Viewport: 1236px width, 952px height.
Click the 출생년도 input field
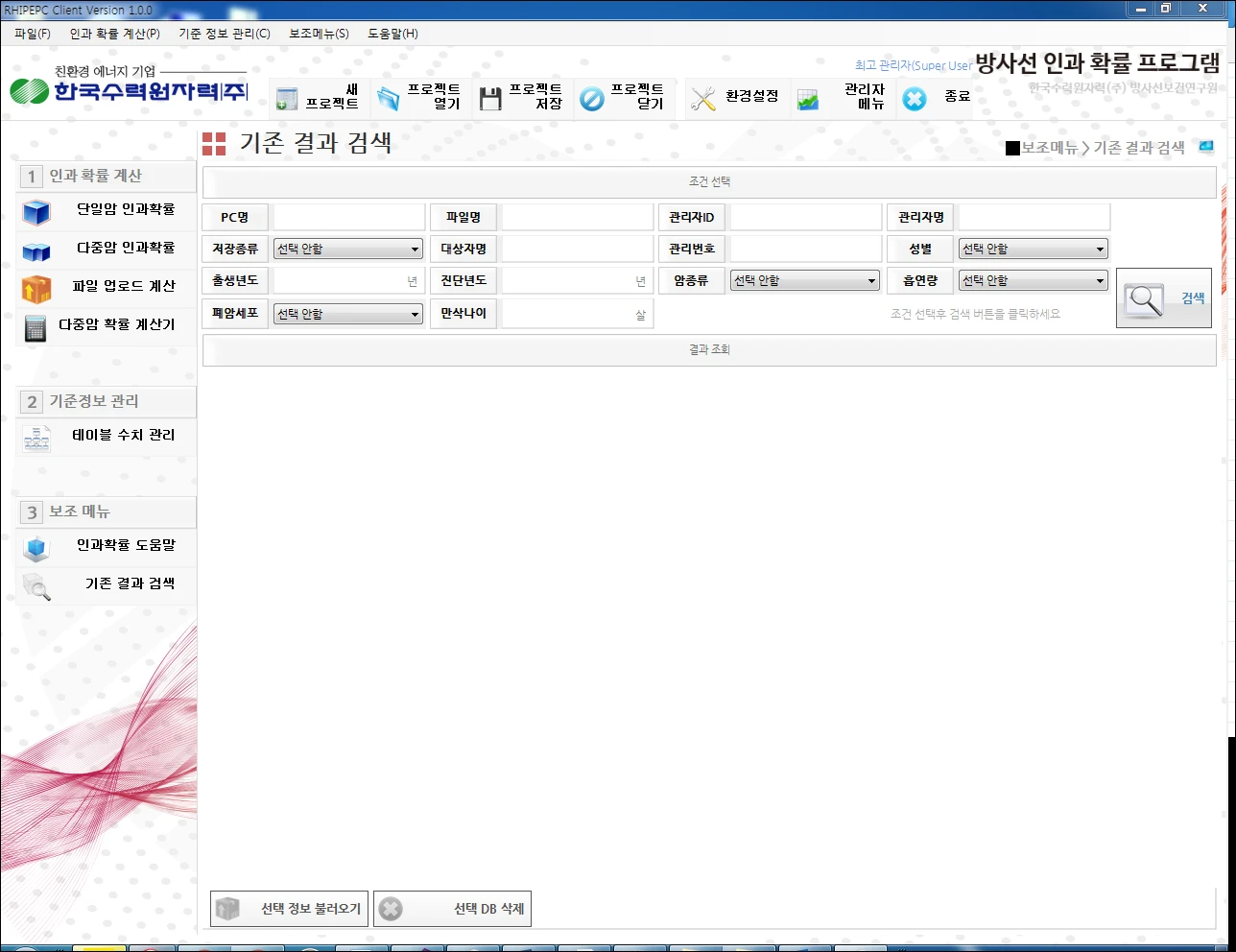(348, 280)
